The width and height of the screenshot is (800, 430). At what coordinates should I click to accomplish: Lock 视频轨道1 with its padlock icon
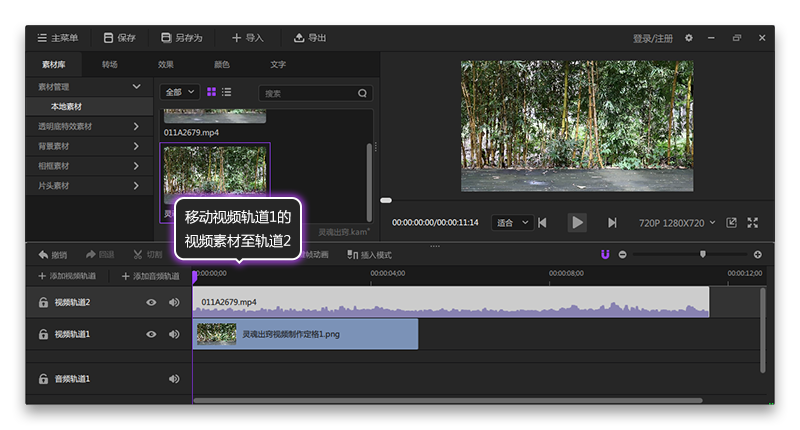point(43,333)
